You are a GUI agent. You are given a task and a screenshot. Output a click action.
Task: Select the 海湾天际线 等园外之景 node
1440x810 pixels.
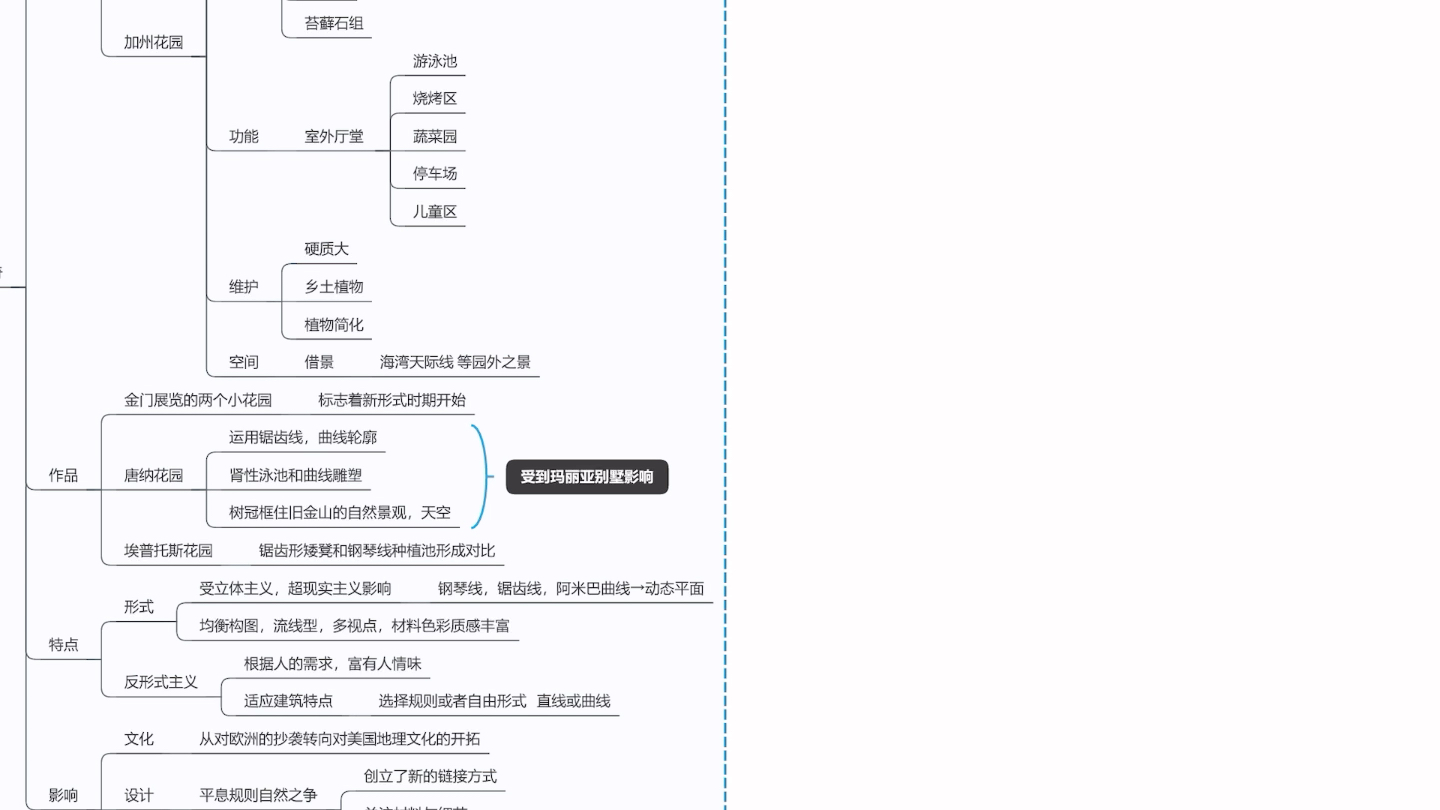[455, 362]
